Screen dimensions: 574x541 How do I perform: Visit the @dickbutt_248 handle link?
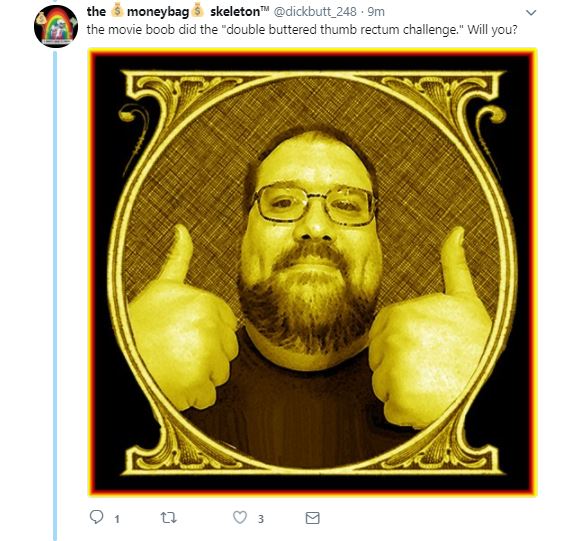[315, 12]
